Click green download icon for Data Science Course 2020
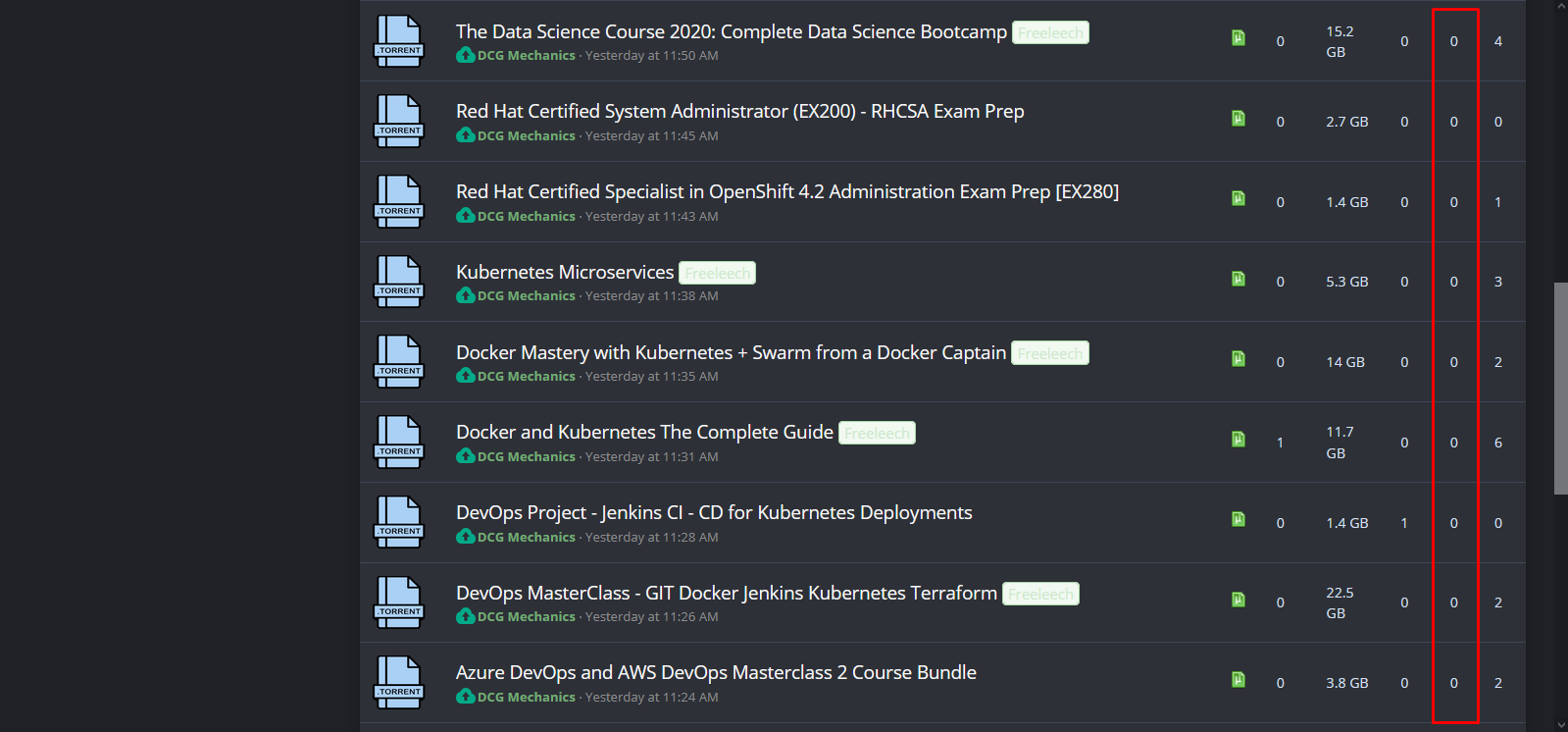This screenshot has height=732, width=1568. click(1239, 38)
